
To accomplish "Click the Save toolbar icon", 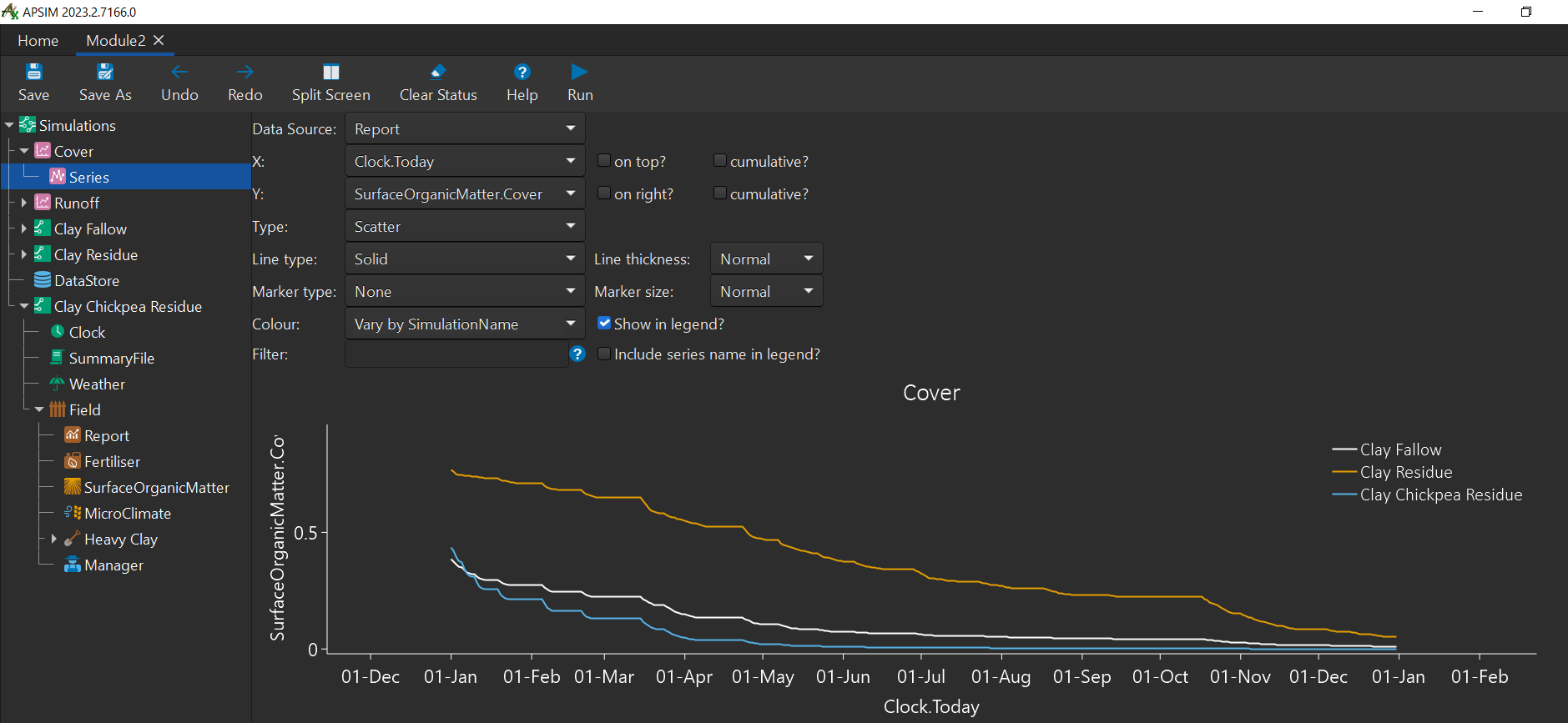I will point(33,72).
